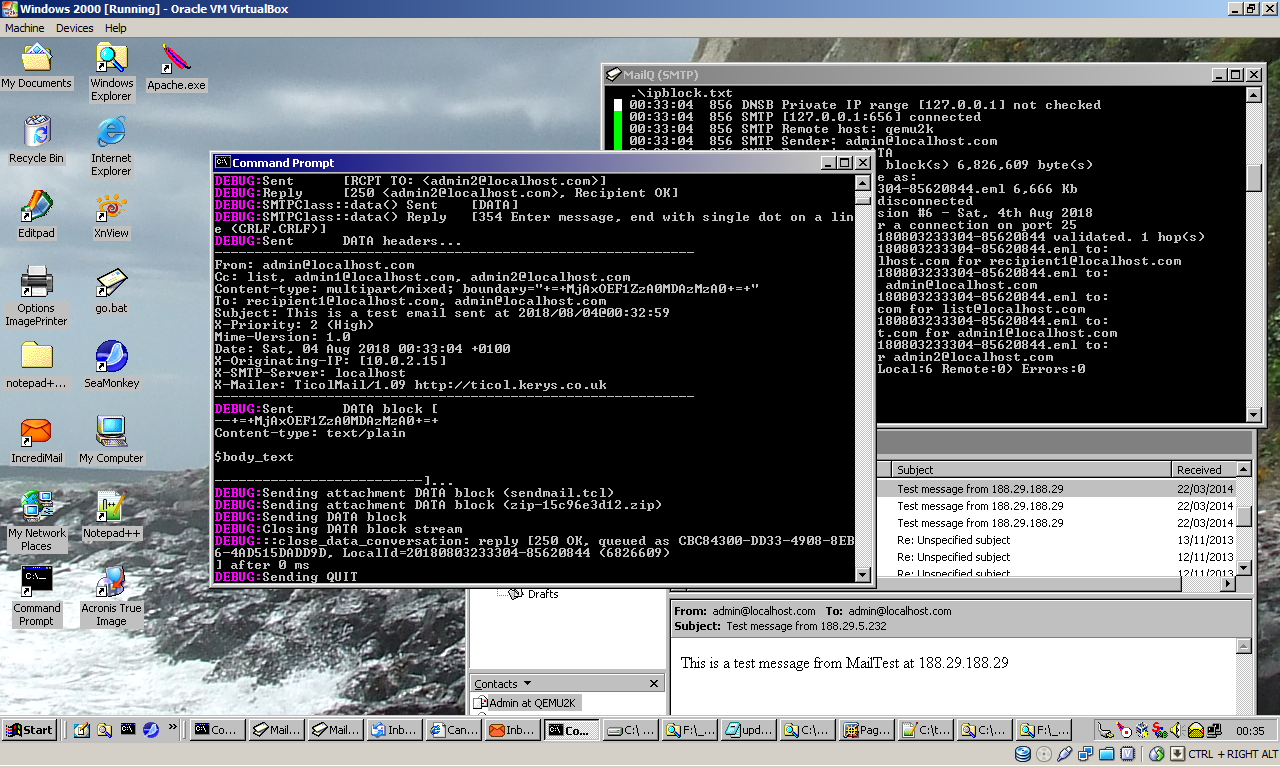Click the VirtualBox keyboard capture arrow indicator
The width and height of the screenshot is (1280, 768).
pos(1177,754)
